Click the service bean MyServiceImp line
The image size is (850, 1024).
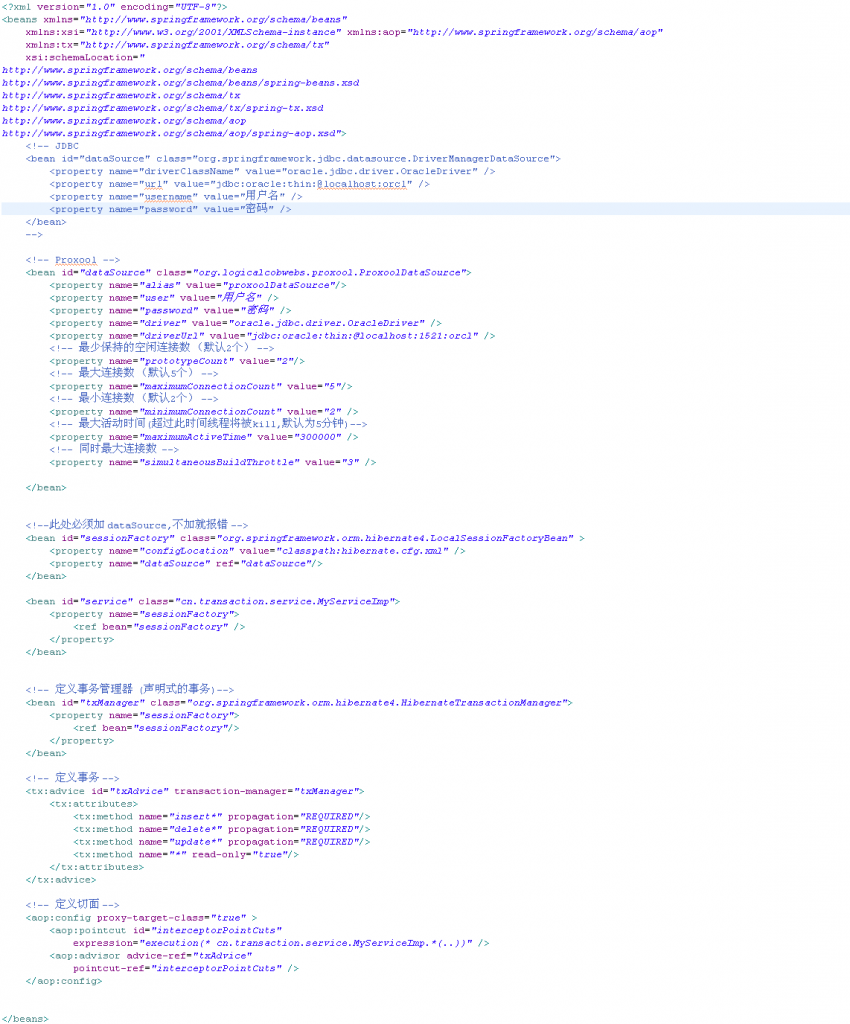click(x=213, y=601)
